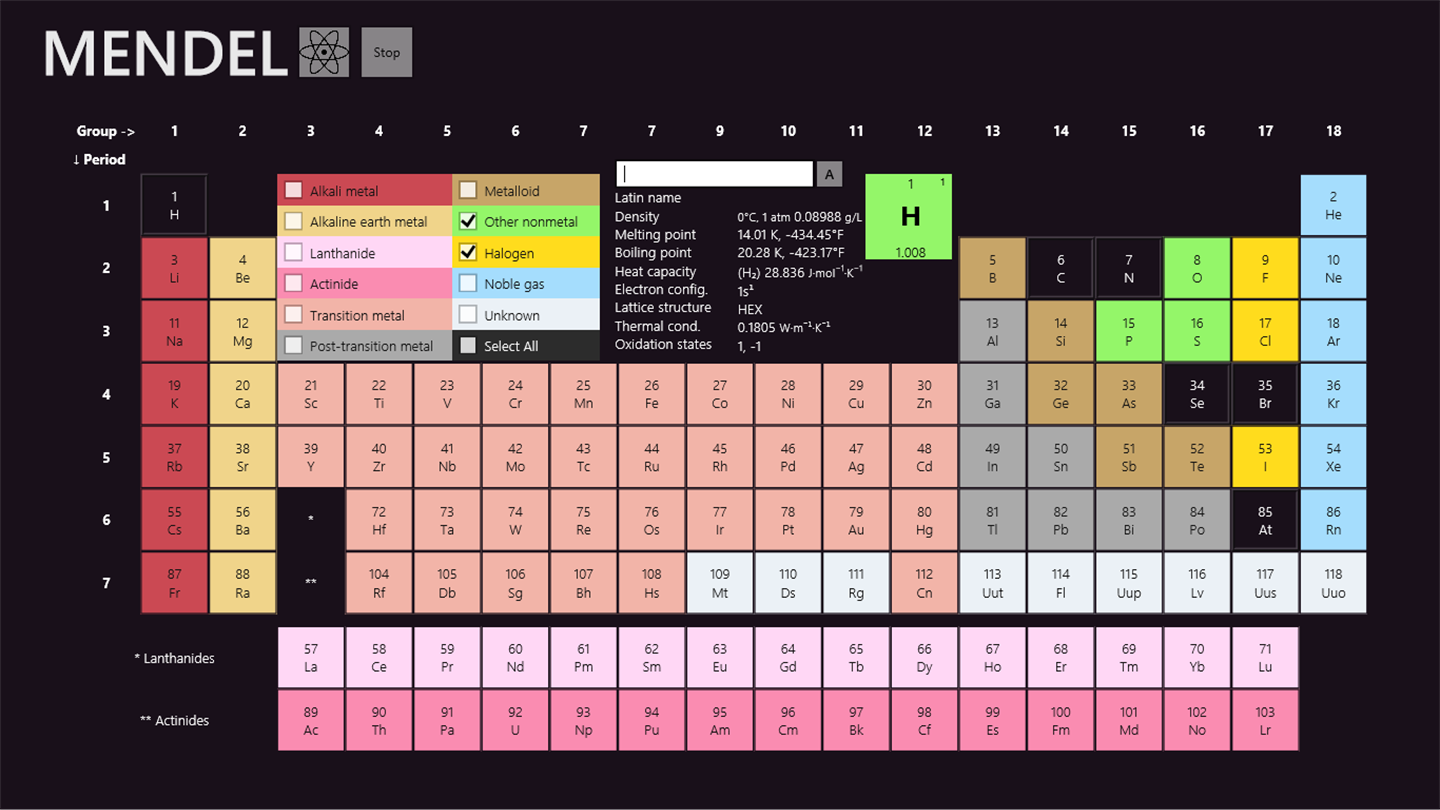Click the Stop button
Viewport: 1440px width, 810px height.
tap(387, 52)
